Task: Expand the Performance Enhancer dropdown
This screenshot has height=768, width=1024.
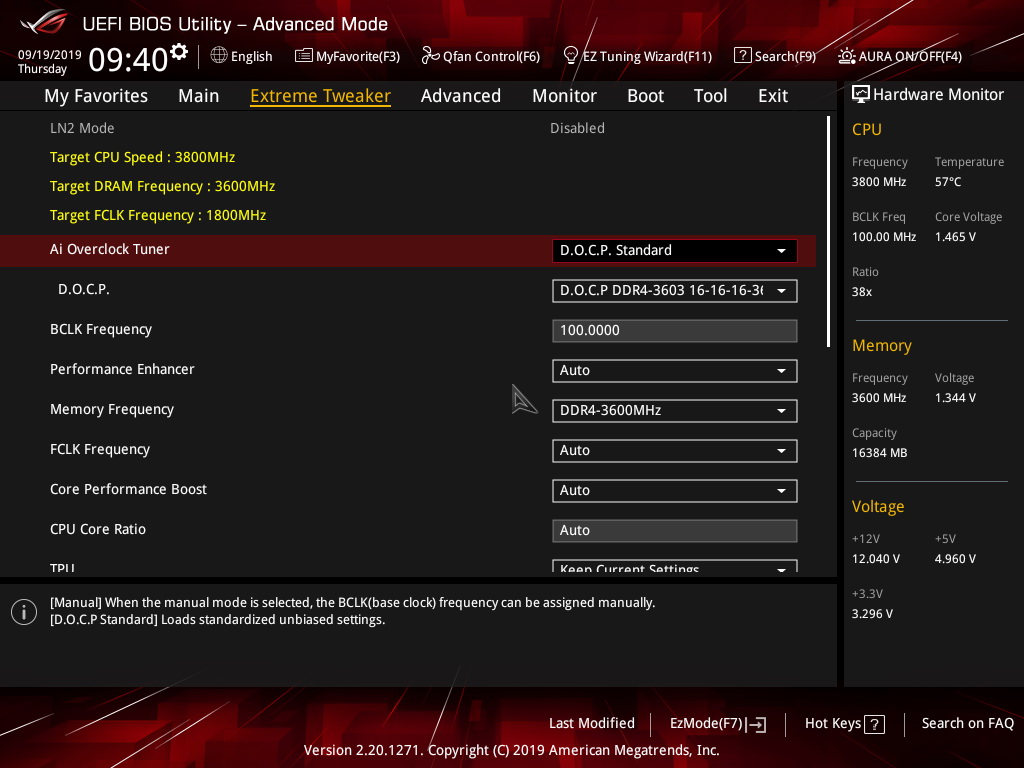Action: click(x=674, y=371)
